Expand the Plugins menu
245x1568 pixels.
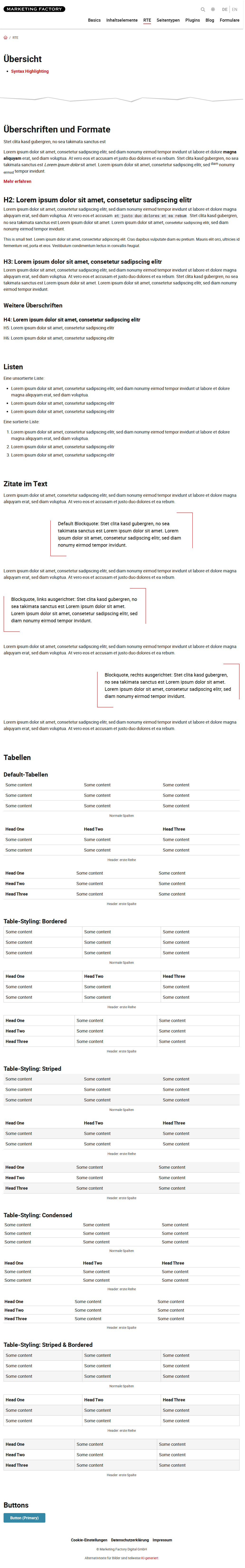tap(193, 20)
